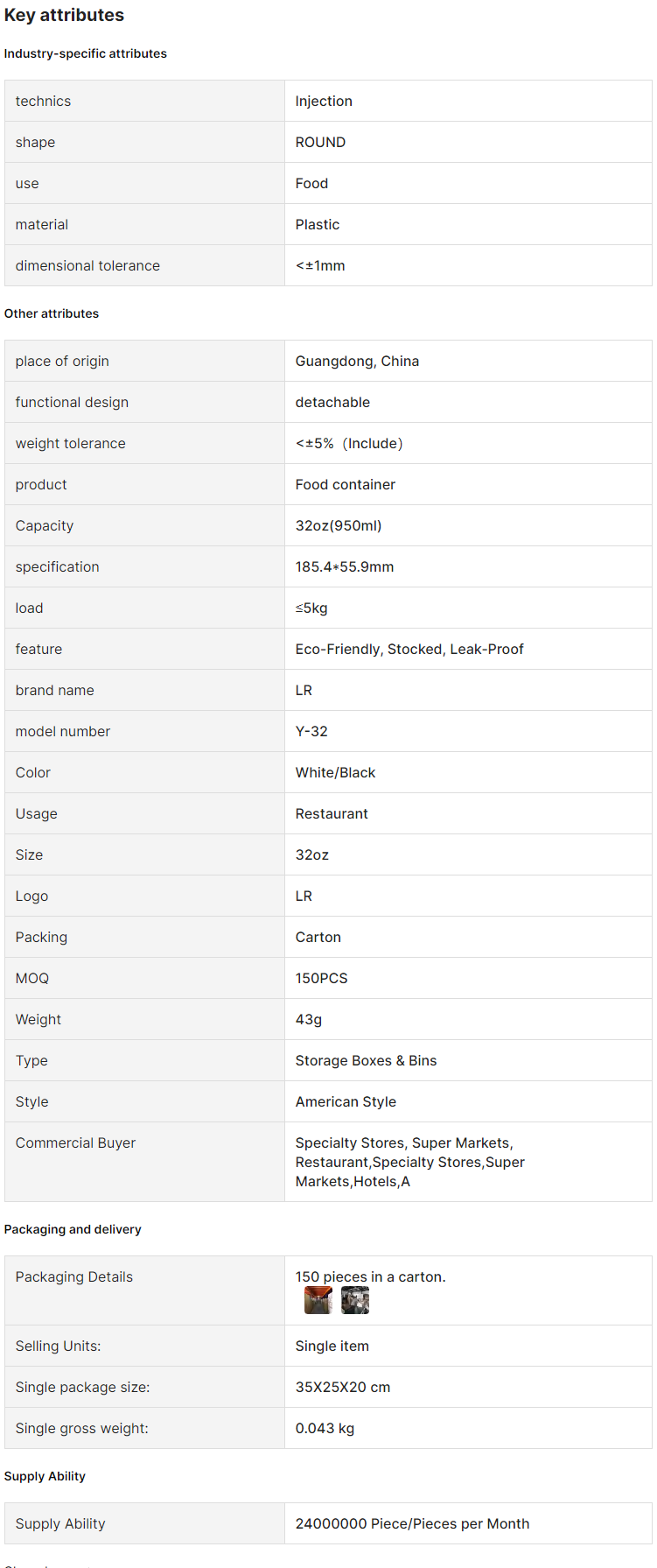Click the Key attributes heading

pos(64,15)
